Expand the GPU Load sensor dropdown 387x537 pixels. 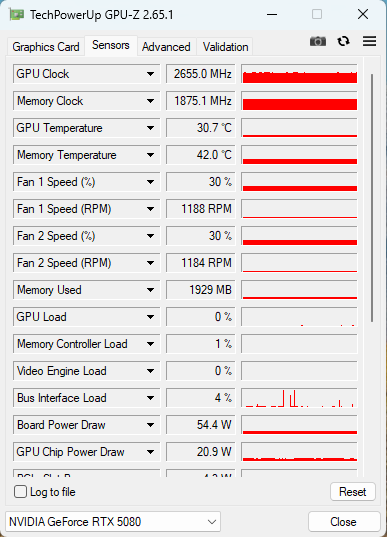(x=150, y=317)
